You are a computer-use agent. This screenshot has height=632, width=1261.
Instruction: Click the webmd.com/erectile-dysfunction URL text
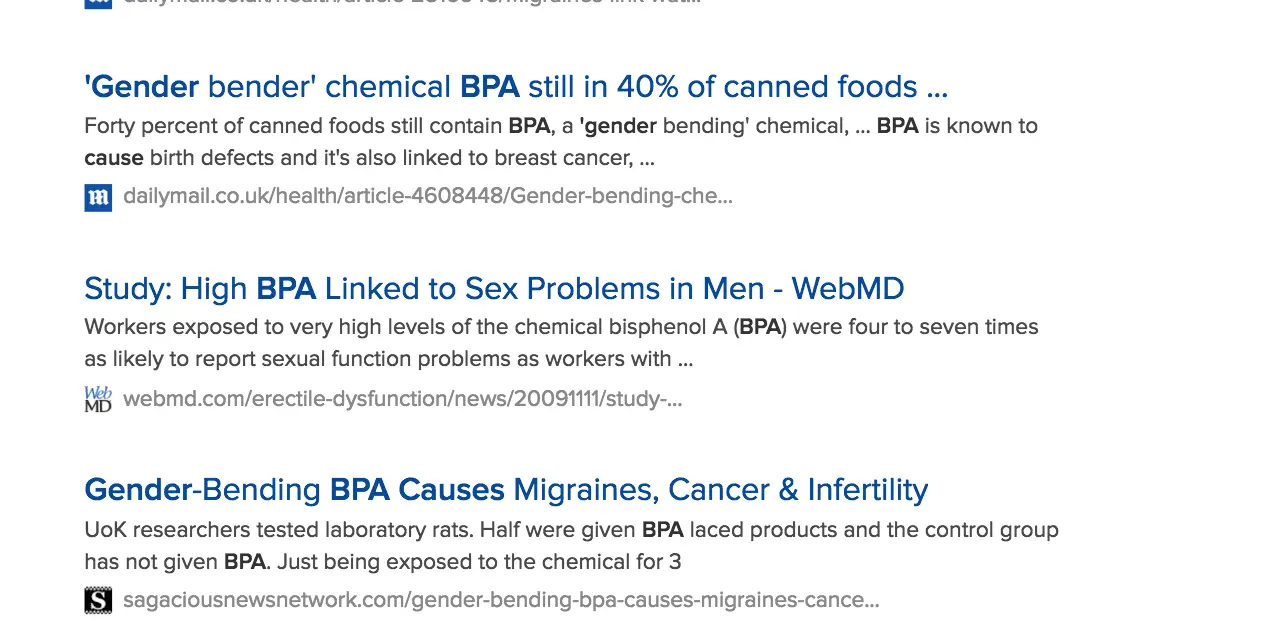(x=402, y=399)
